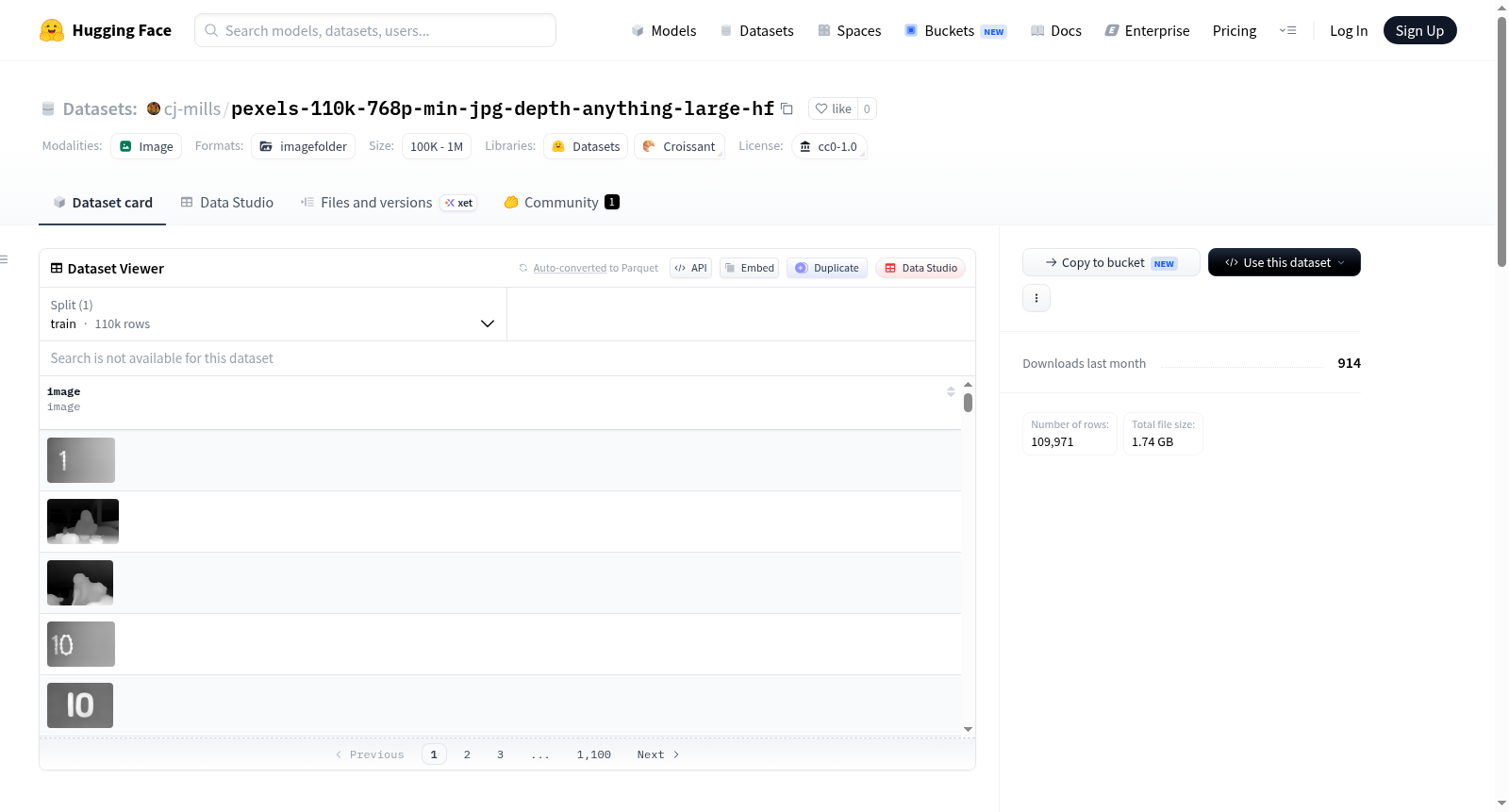
Task: Click the Embed button
Action: click(749, 268)
